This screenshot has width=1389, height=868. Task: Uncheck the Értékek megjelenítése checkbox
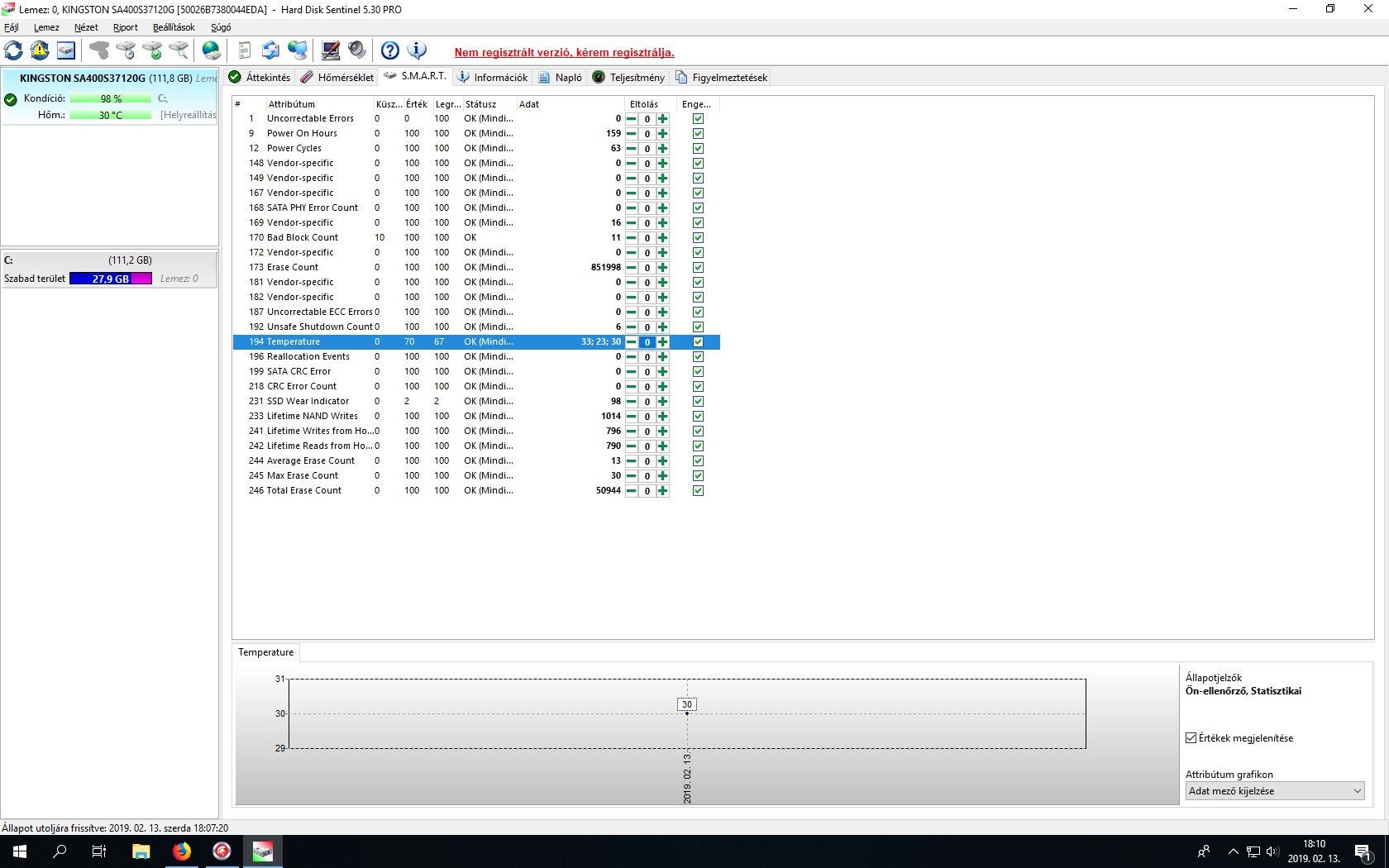tap(1191, 738)
